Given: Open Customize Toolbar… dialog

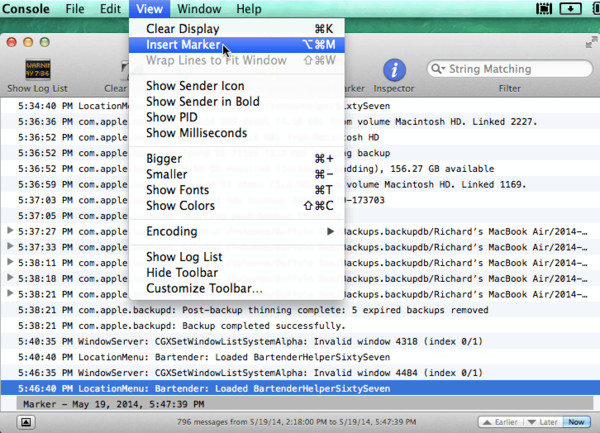Looking at the screenshot, I should 237,288.
